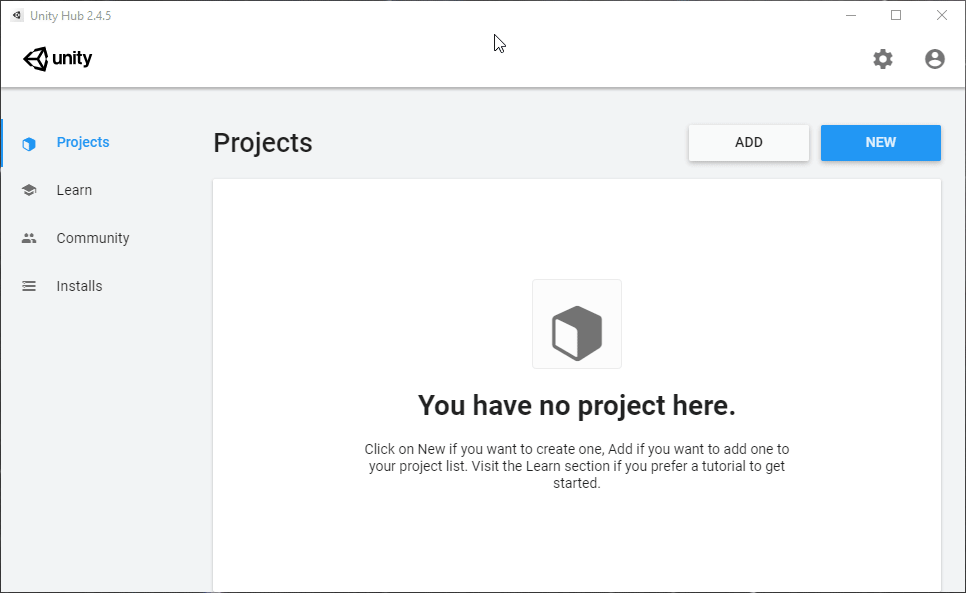Switch to the Community tab
This screenshot has height=593, width=966.
[92, 237]
